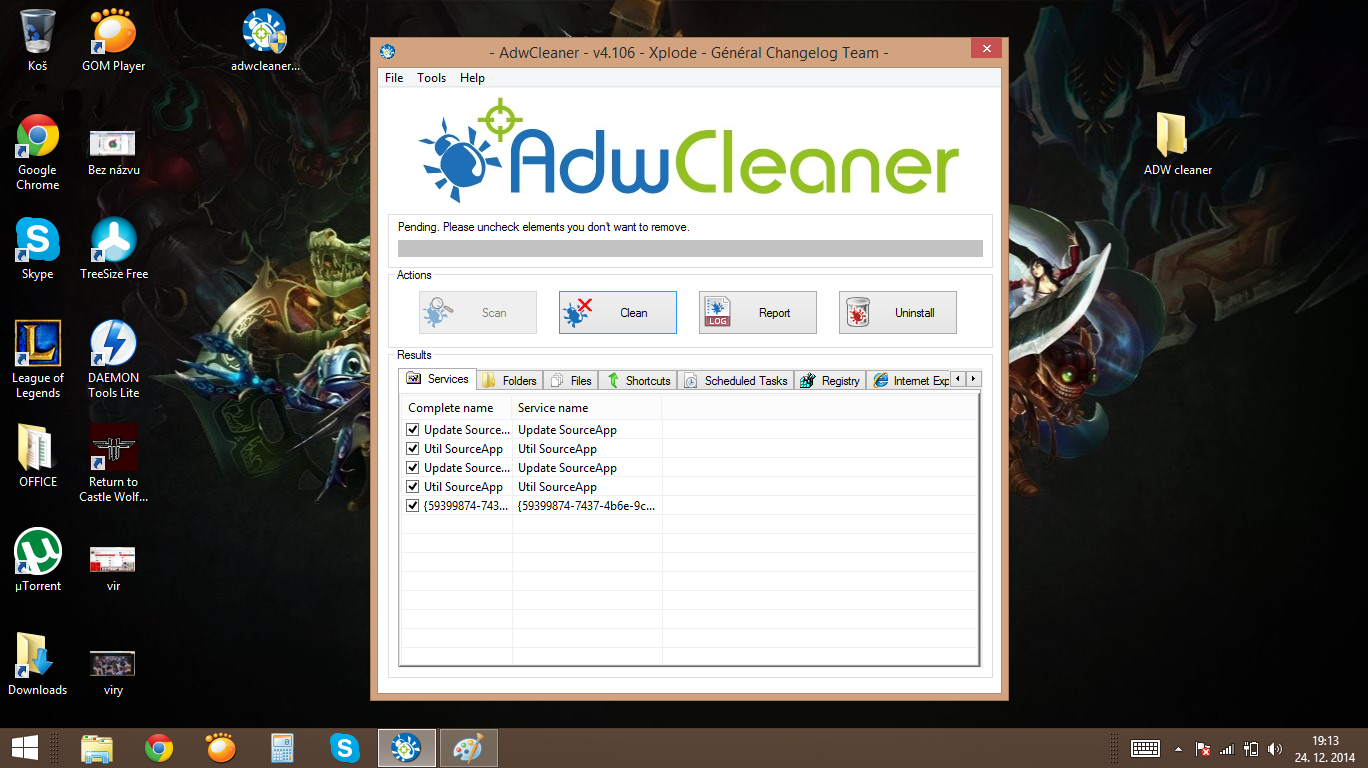
Task: Open the Help menu
Action: pos(472,78)
